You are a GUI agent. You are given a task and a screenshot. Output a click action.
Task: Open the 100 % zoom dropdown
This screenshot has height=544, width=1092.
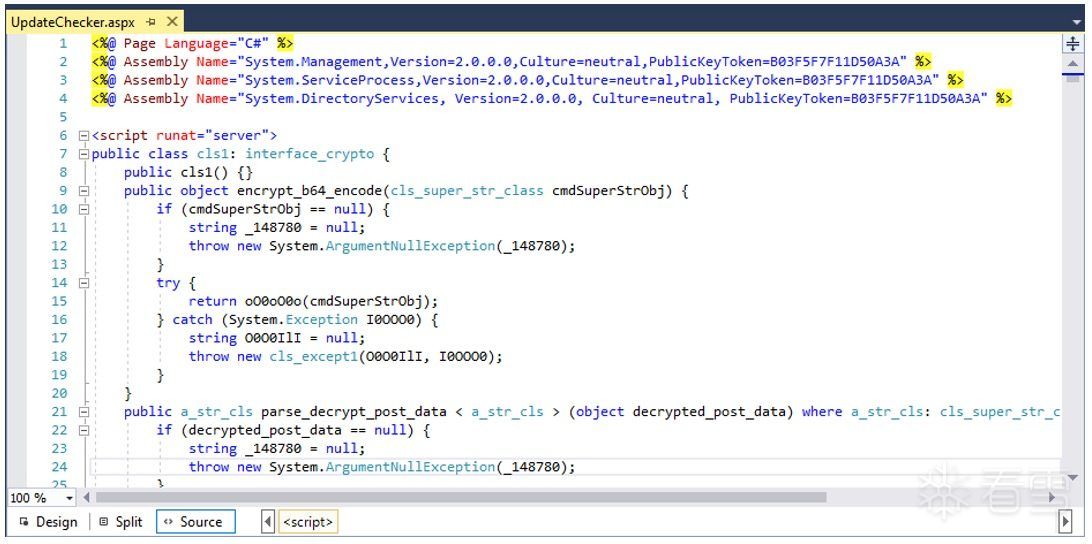click(69, 498)
